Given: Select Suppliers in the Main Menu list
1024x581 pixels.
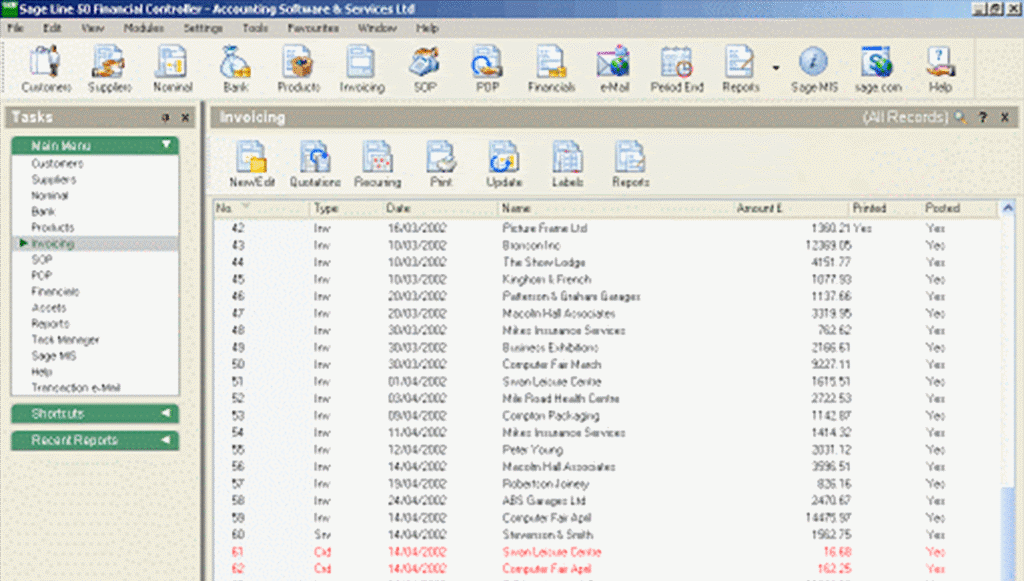Looking at the screenshot, I should tap(54, 180).
